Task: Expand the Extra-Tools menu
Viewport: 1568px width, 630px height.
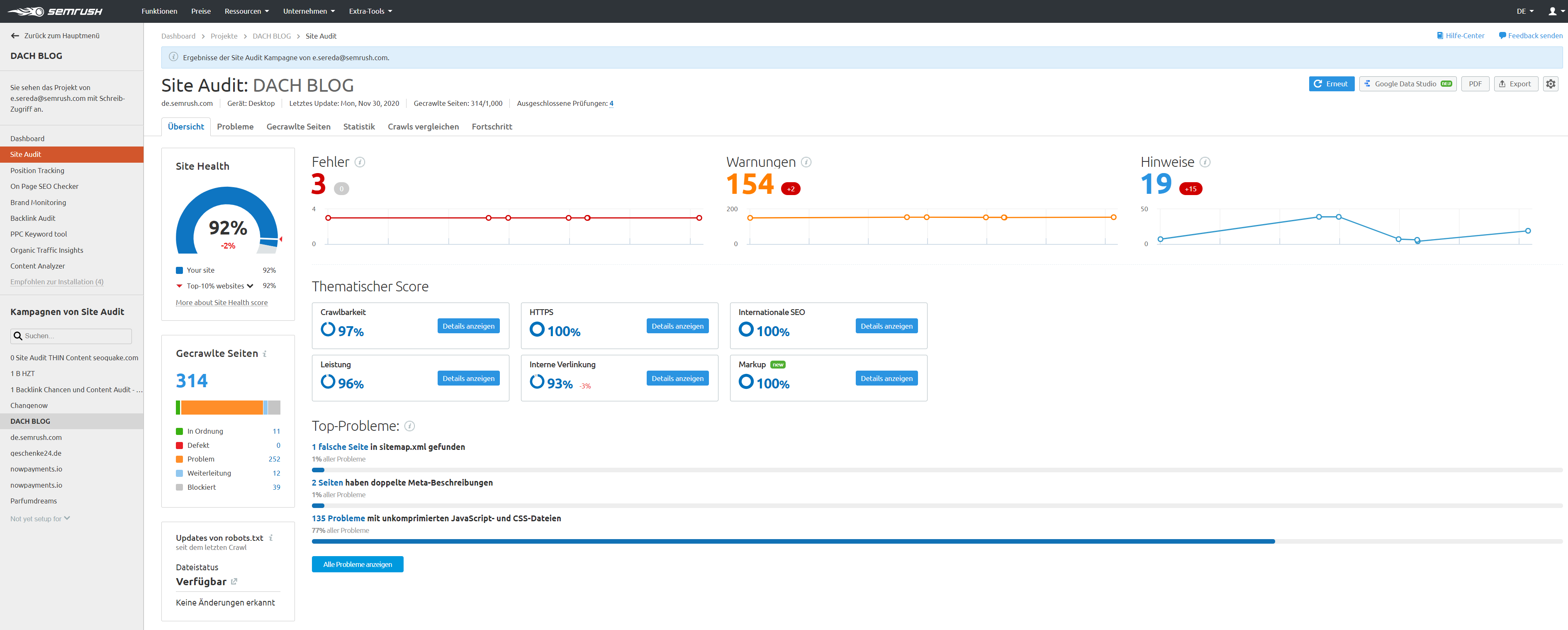Action: 370,12
